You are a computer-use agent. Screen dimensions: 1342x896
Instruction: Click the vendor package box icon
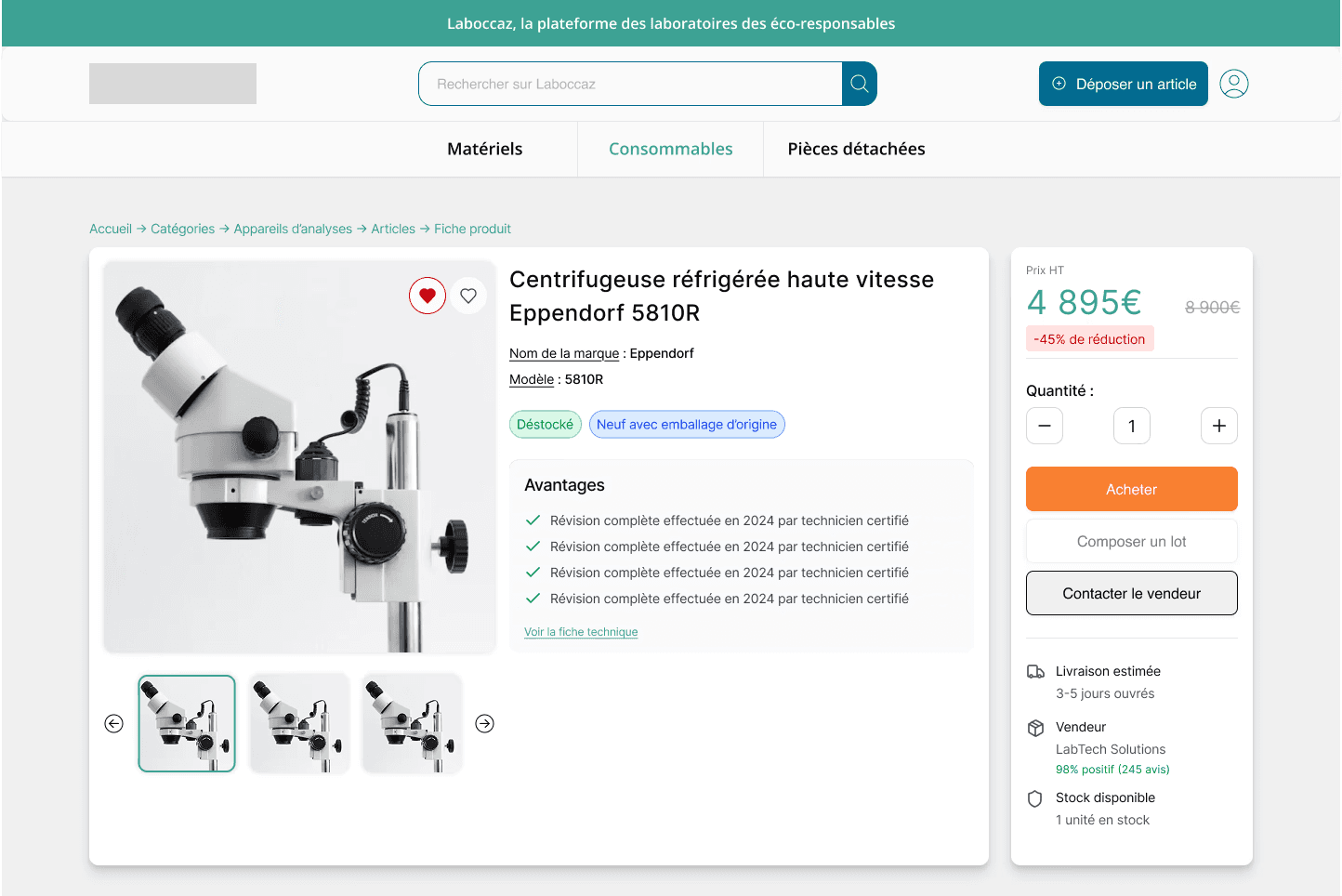[x=1035, y=728]
